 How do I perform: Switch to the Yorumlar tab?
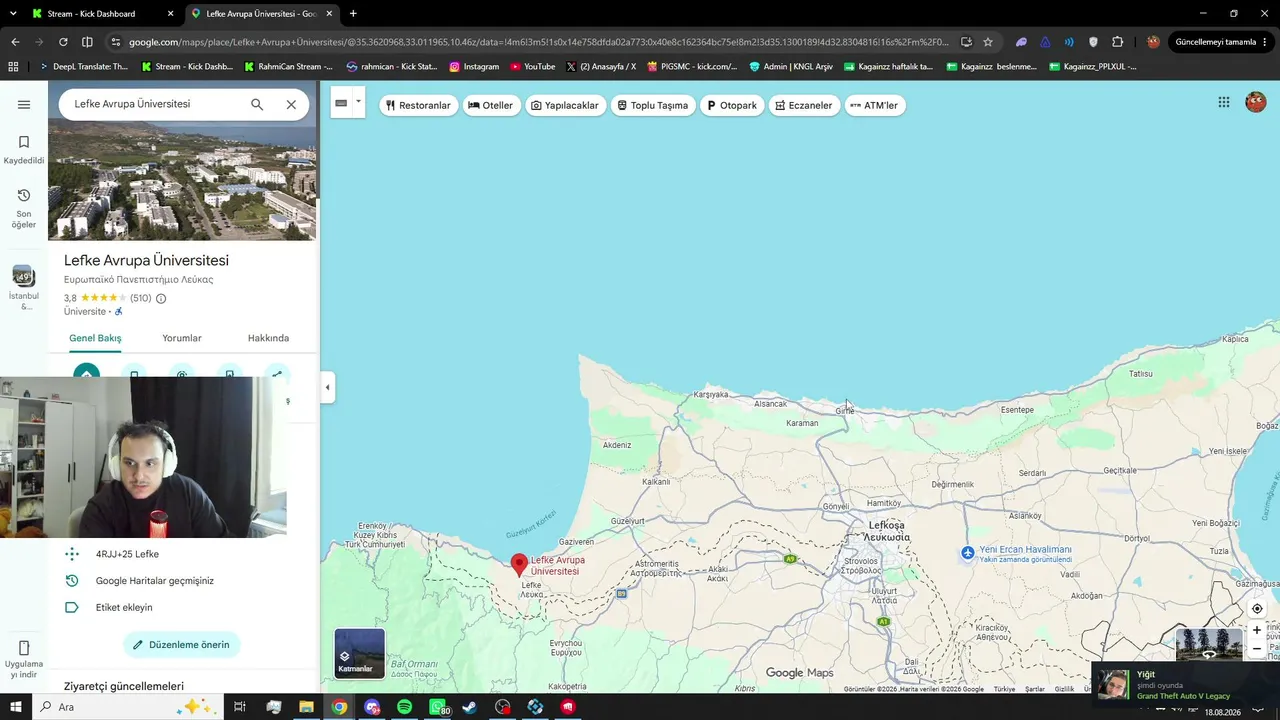pyautogui.click(x=182, y=338)
